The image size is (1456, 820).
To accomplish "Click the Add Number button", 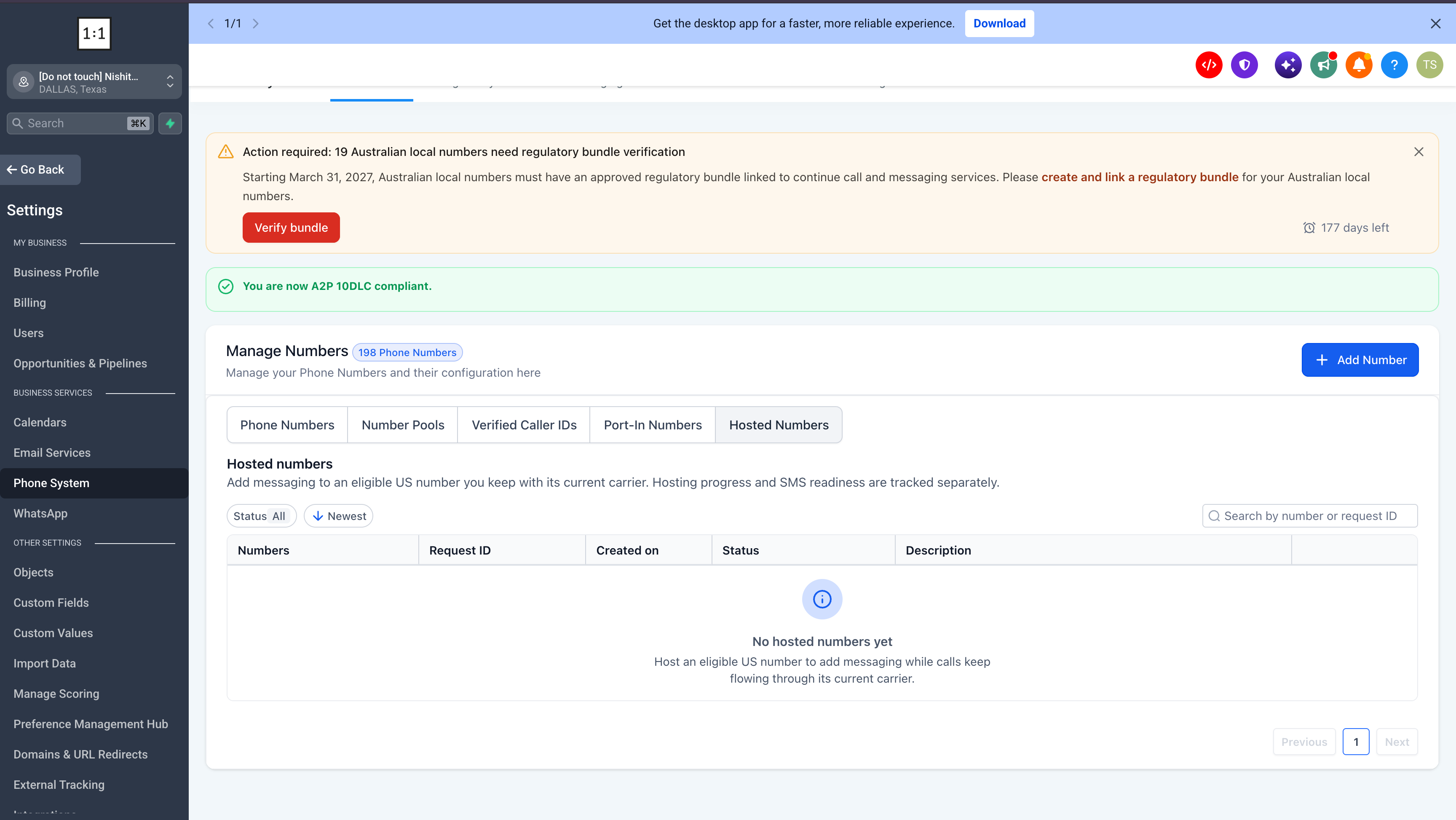I will tap(1360, 360).
